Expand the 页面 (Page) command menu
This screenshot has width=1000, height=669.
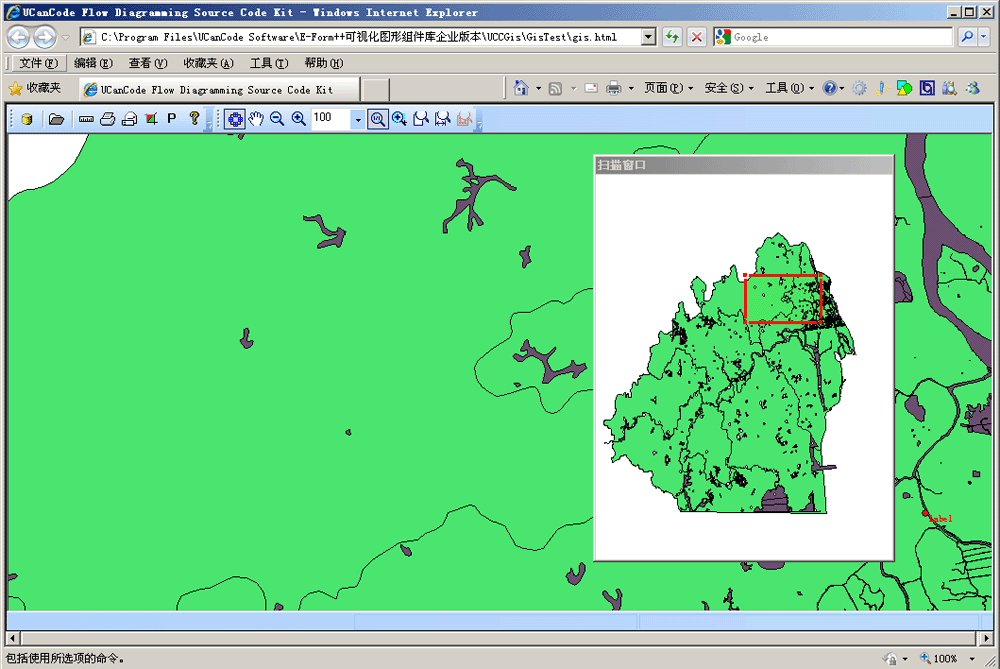pyautogui.click(x=668, y=88)
